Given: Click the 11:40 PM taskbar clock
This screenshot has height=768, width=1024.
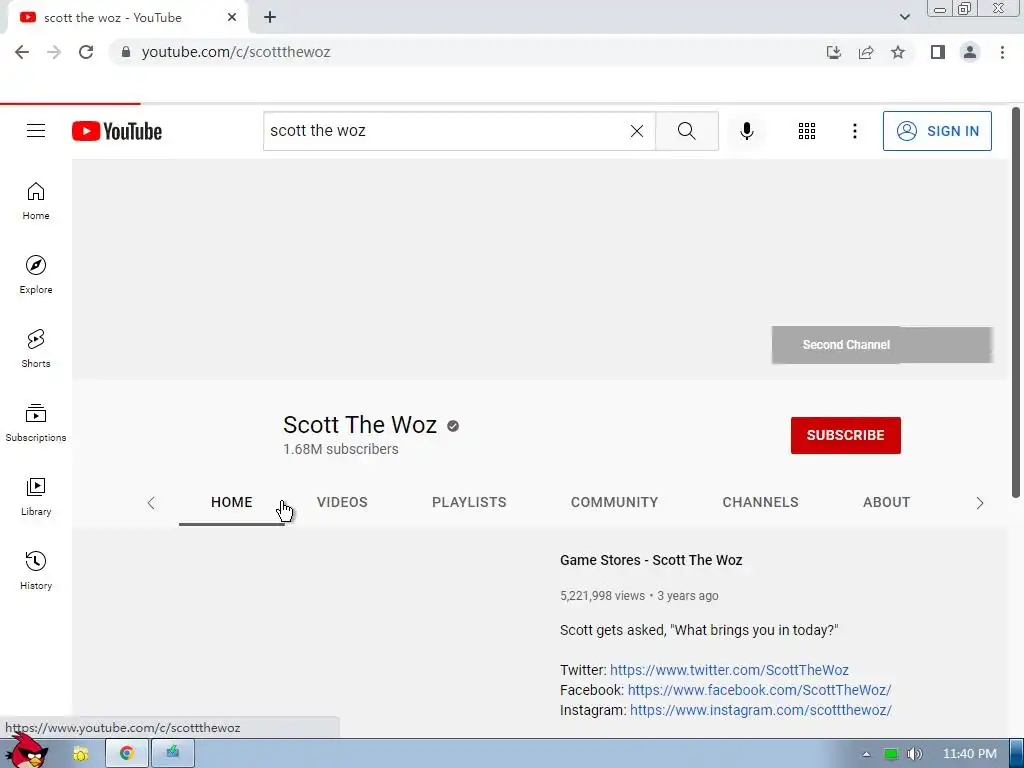Looking at the screenshot, I should (970, 754).
